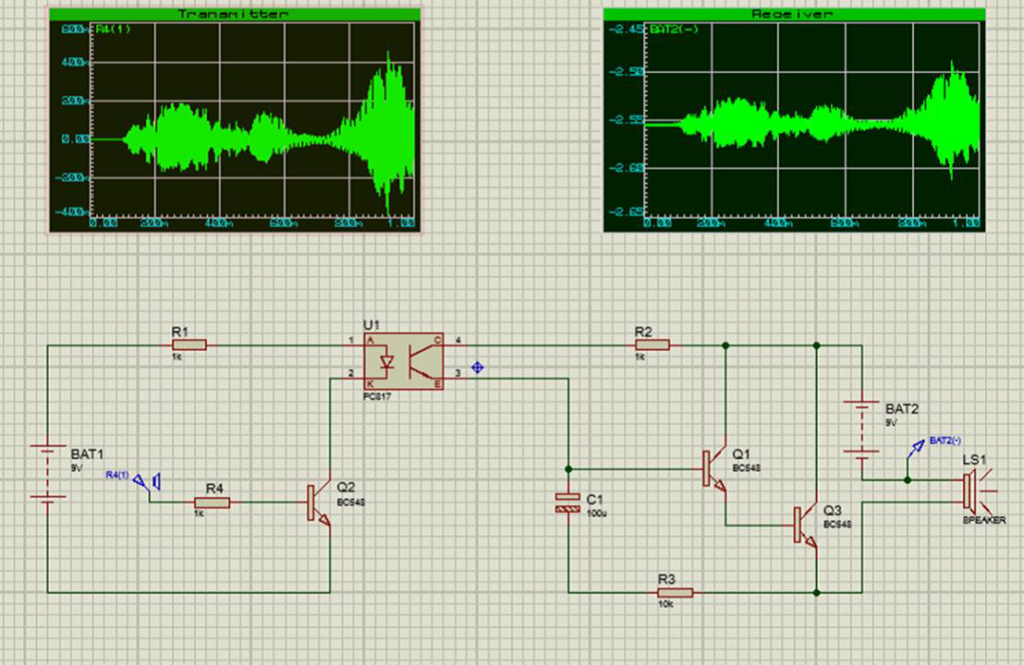Screen dimensions: 1024x665
Task: Click the C1 reference label
Action: coord(595,499)
